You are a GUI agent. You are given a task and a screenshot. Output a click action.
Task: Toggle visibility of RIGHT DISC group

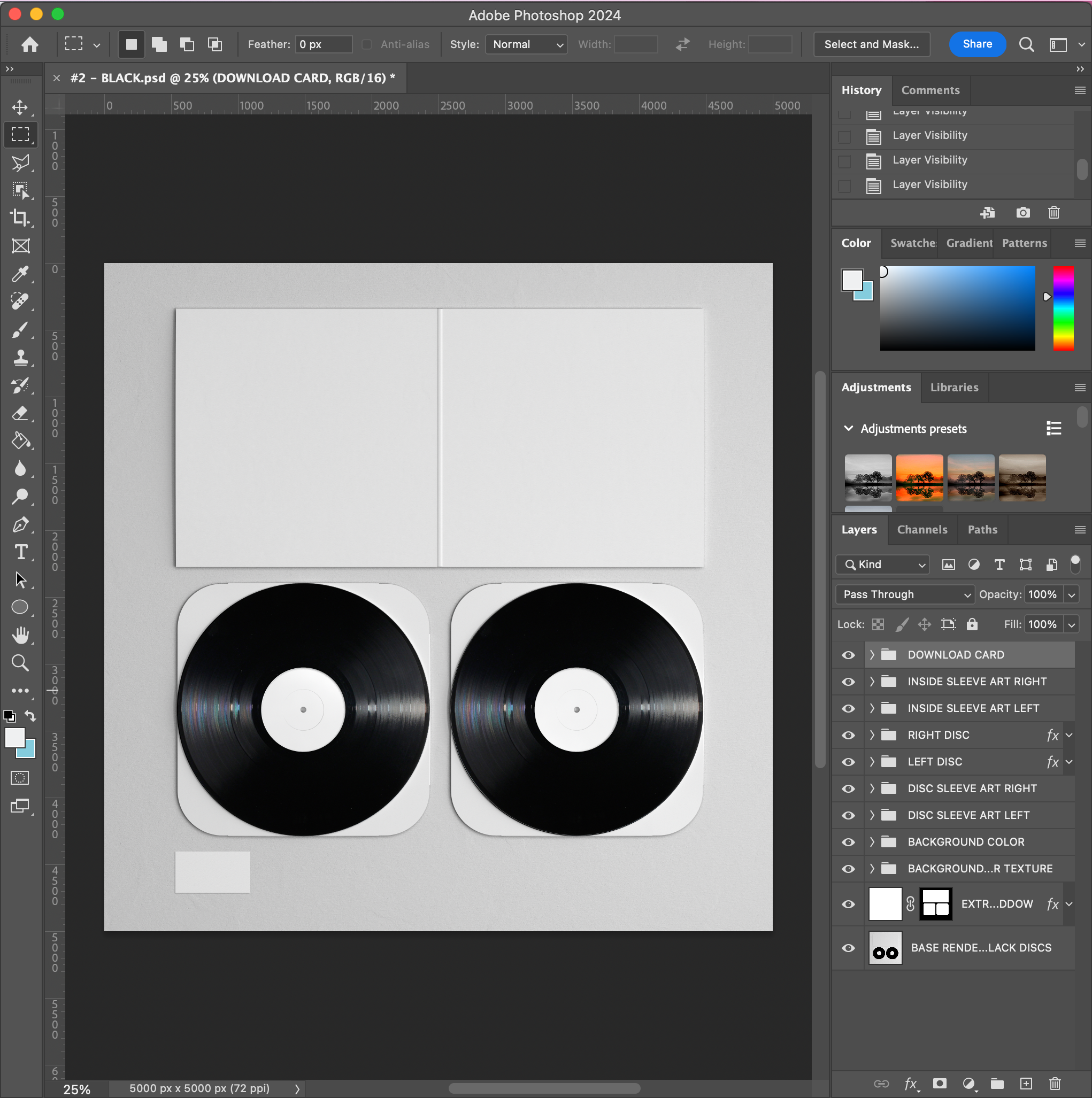click(x=848, y=736)
